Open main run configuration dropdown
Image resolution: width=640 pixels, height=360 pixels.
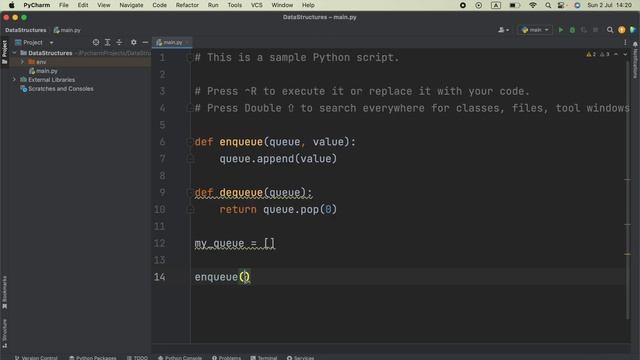tap(535, 30)
